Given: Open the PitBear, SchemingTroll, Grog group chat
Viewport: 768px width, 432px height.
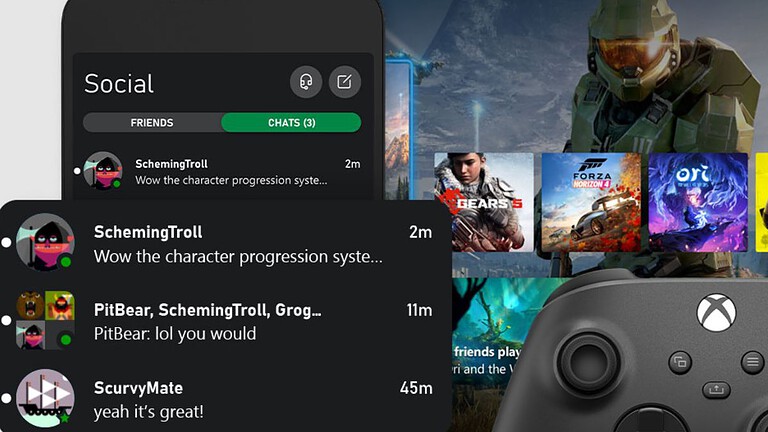Looking at the screenshot, I should (x=225, y=321).
